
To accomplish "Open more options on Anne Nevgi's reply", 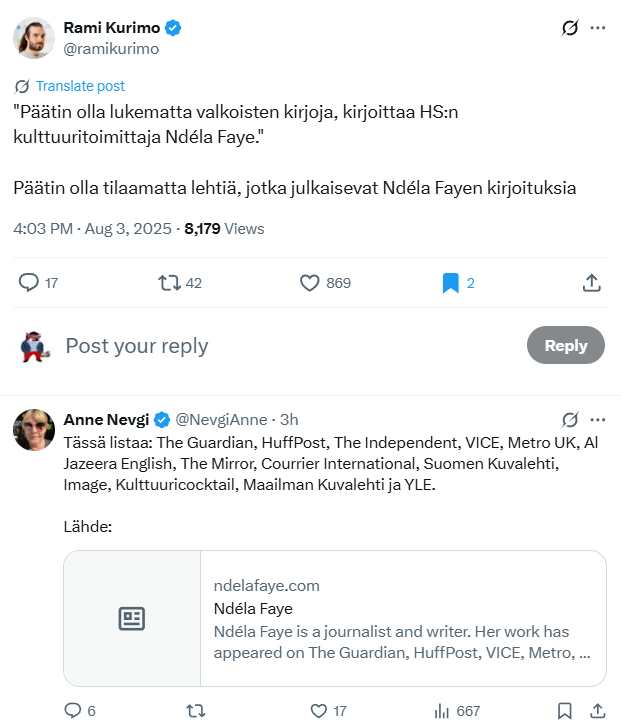I will tap(598, 419).
